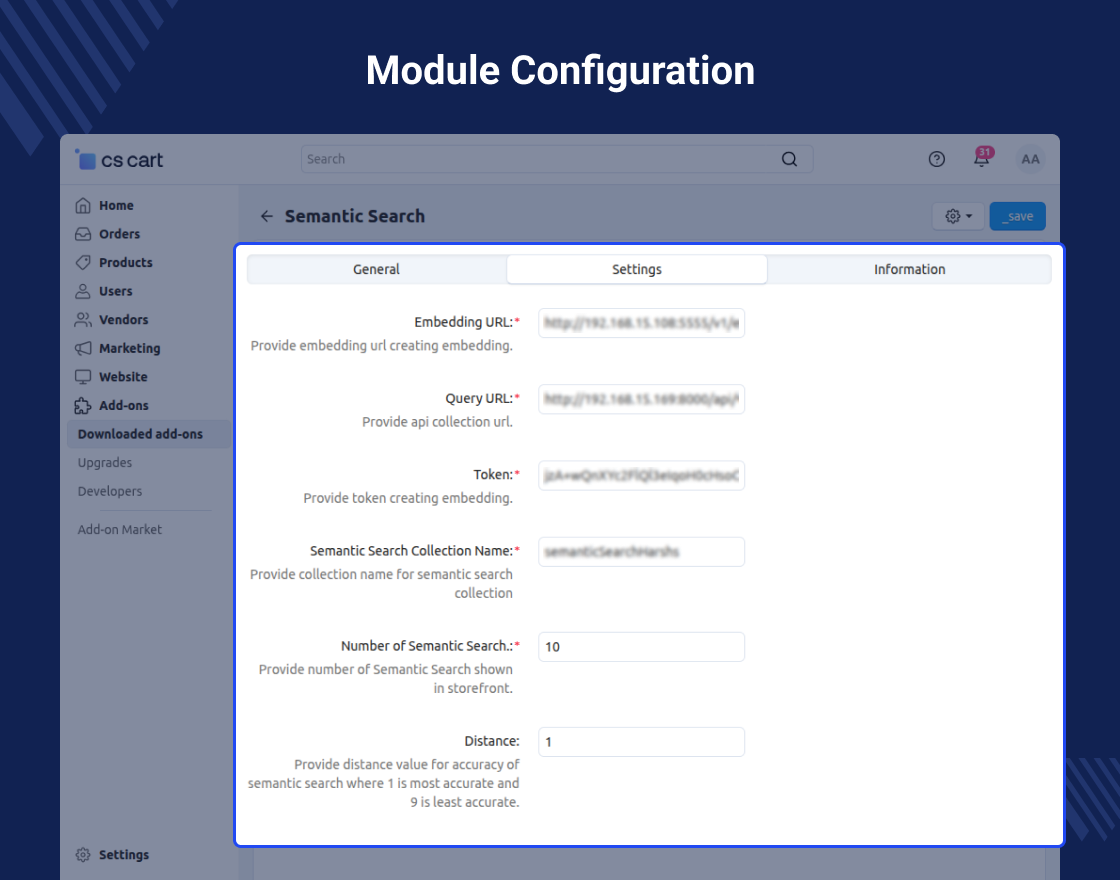
Task: Select the Settings tab
Action: point(636,269)
